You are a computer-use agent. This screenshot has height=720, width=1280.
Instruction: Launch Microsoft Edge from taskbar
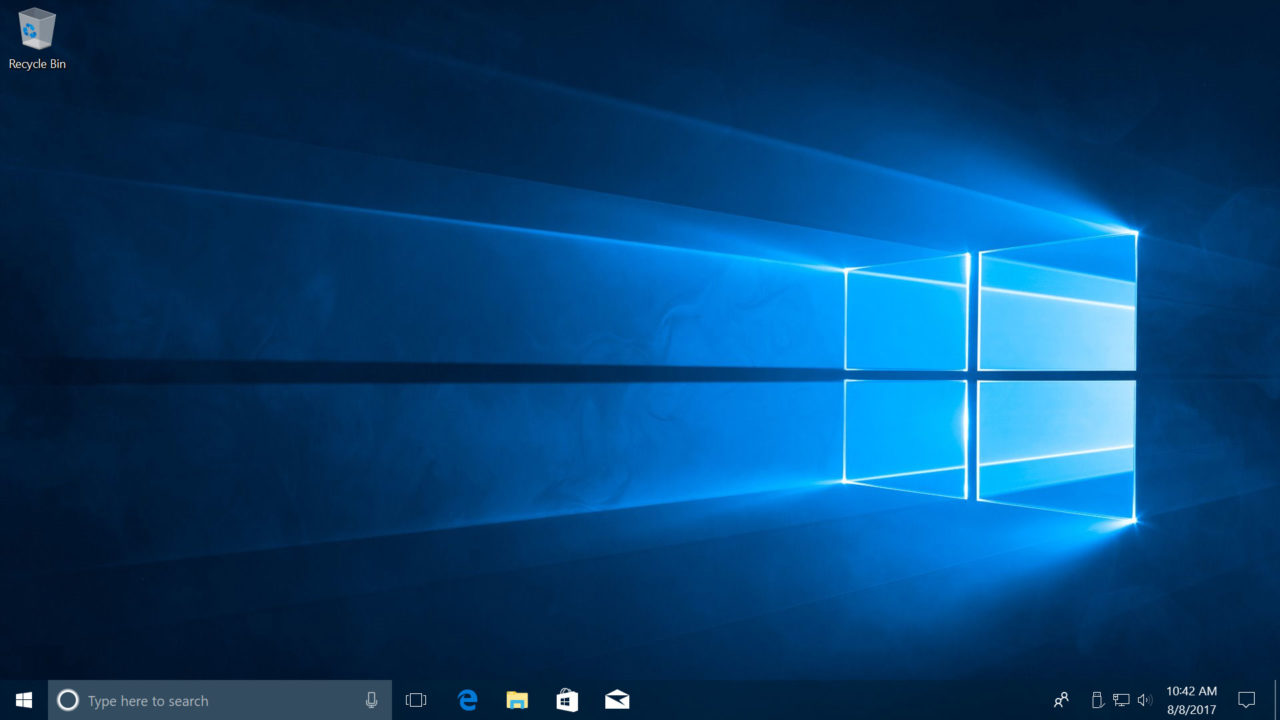coord(467,700)
